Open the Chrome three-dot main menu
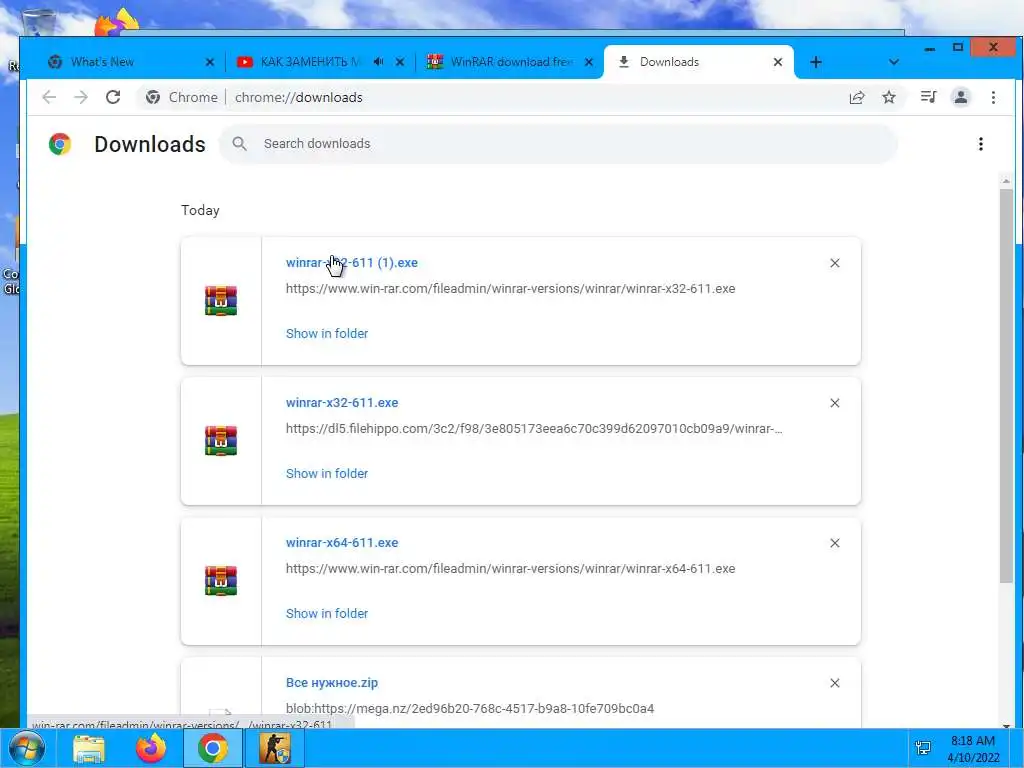 pyautogui.click(x=993, y=97)
